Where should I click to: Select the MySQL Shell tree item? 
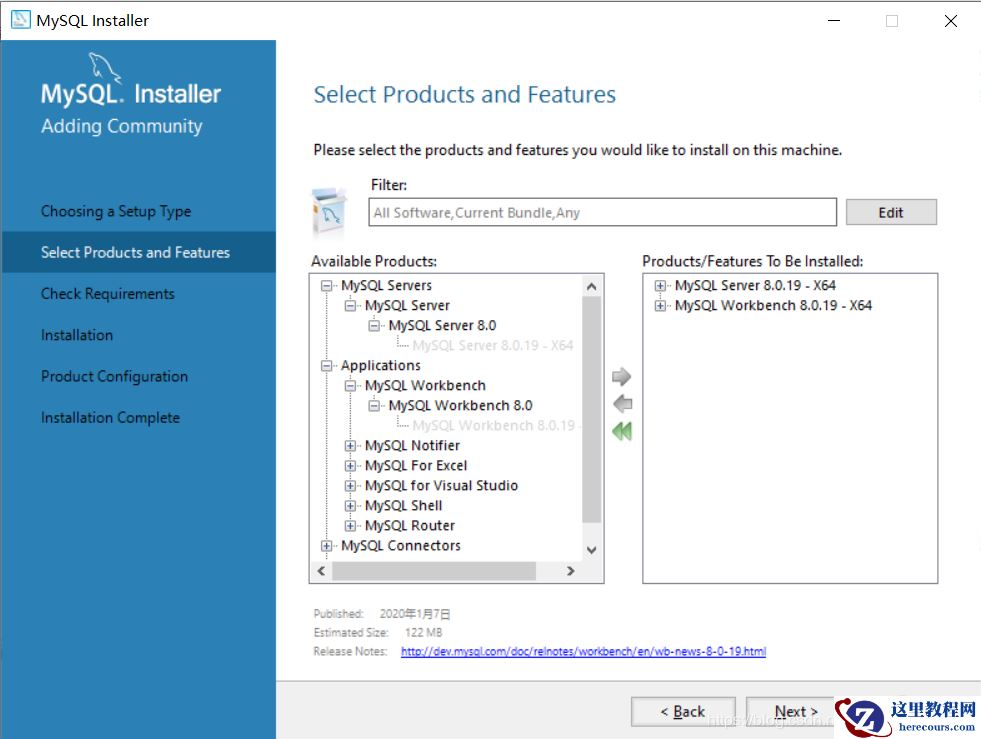[x=404, y=506]
